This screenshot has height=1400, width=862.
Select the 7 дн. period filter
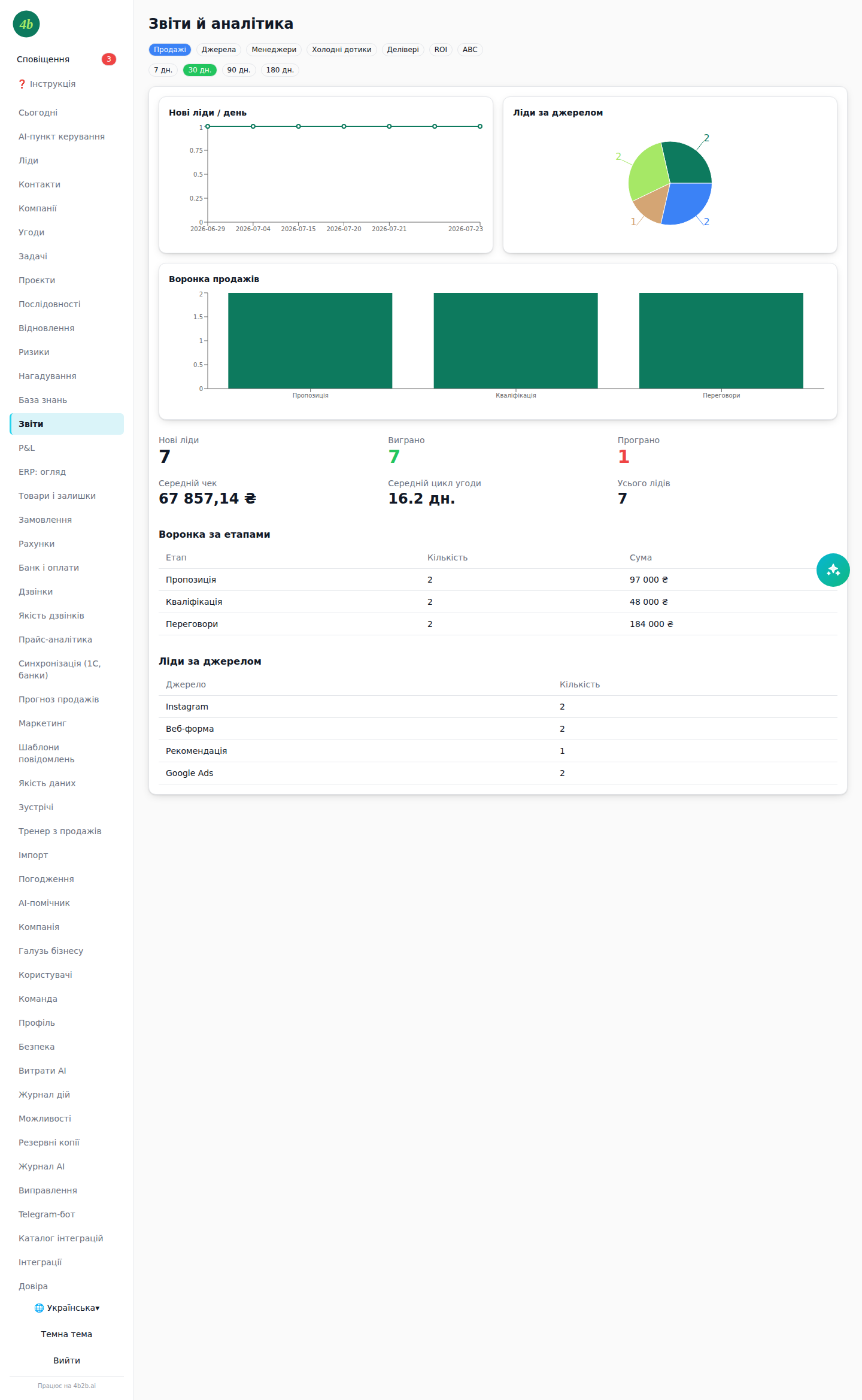coord(163,70)
